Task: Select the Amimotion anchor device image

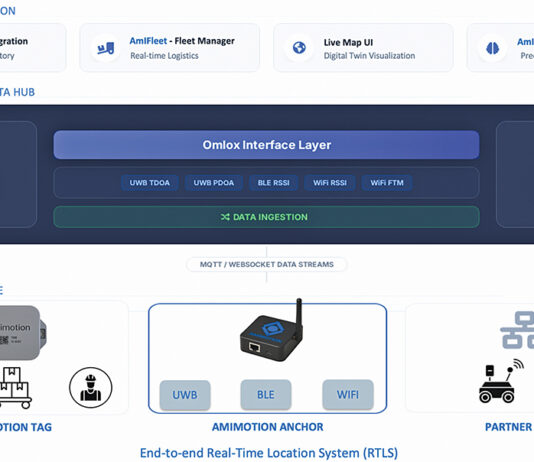Action: click(271, 330)
